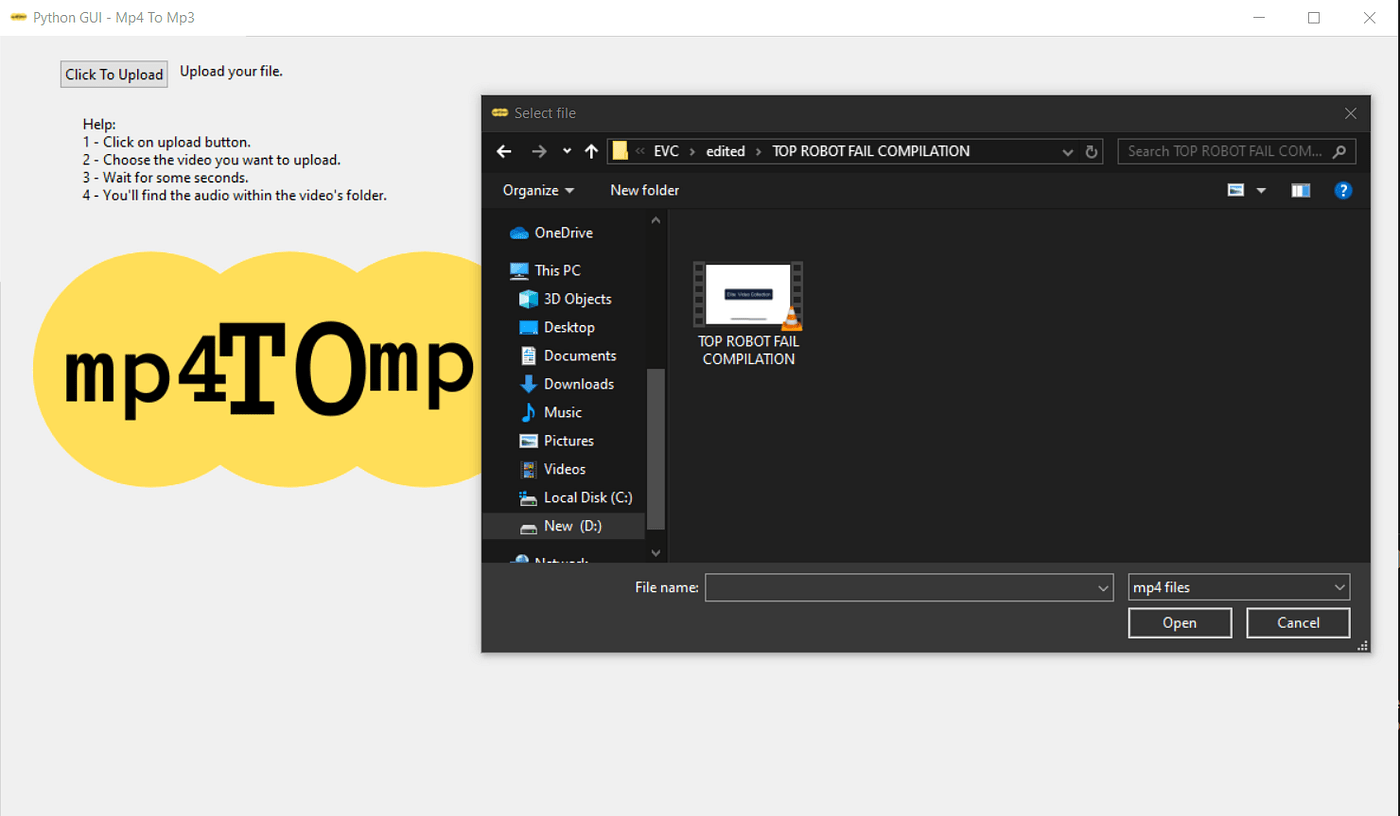
Task: Select the TOP ROBOT FAIL COMPILATION thumbnail
Action: pyautogui.click(x=748, y=295)
